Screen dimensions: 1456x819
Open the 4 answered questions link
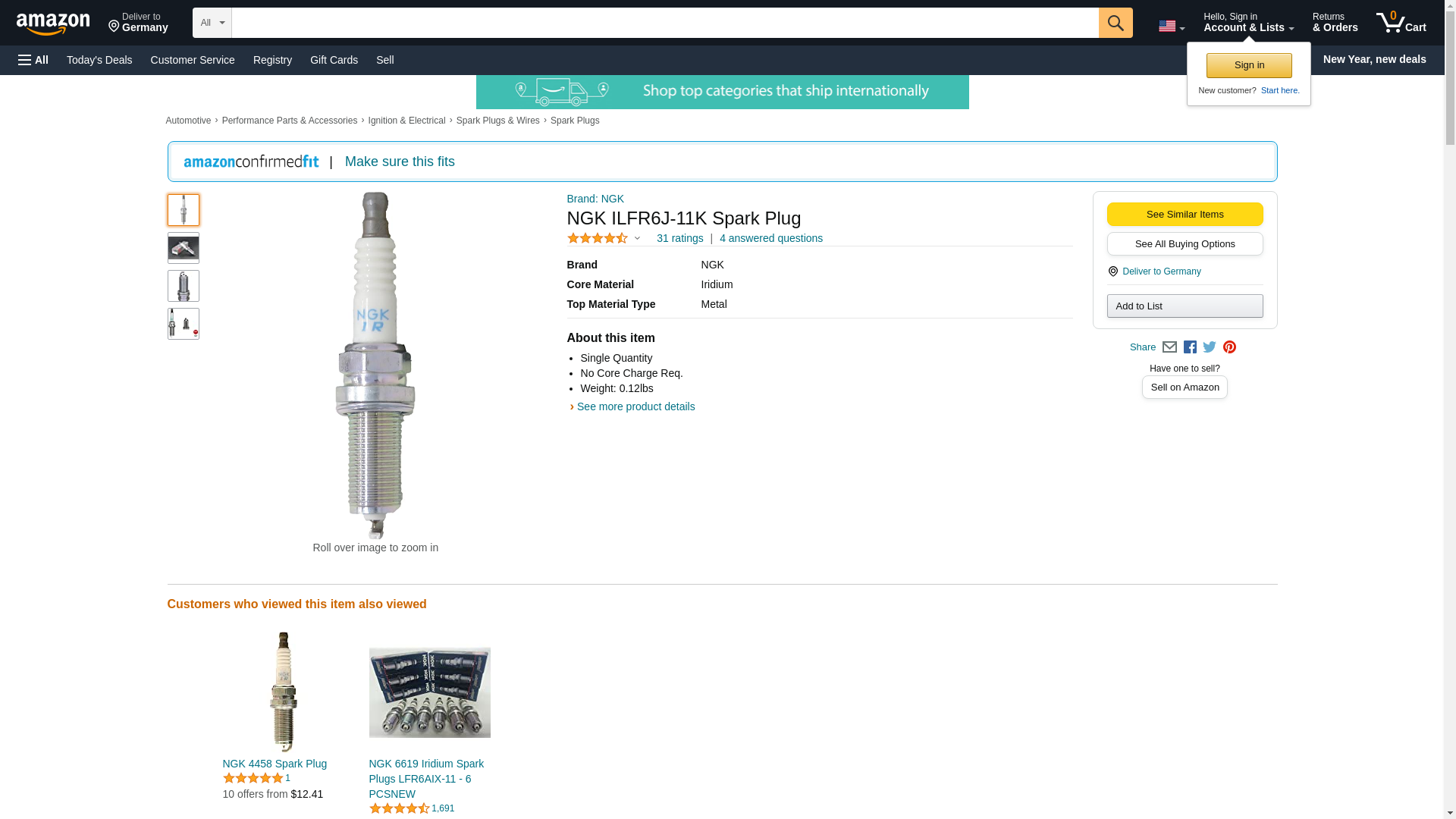coord(770,238)
